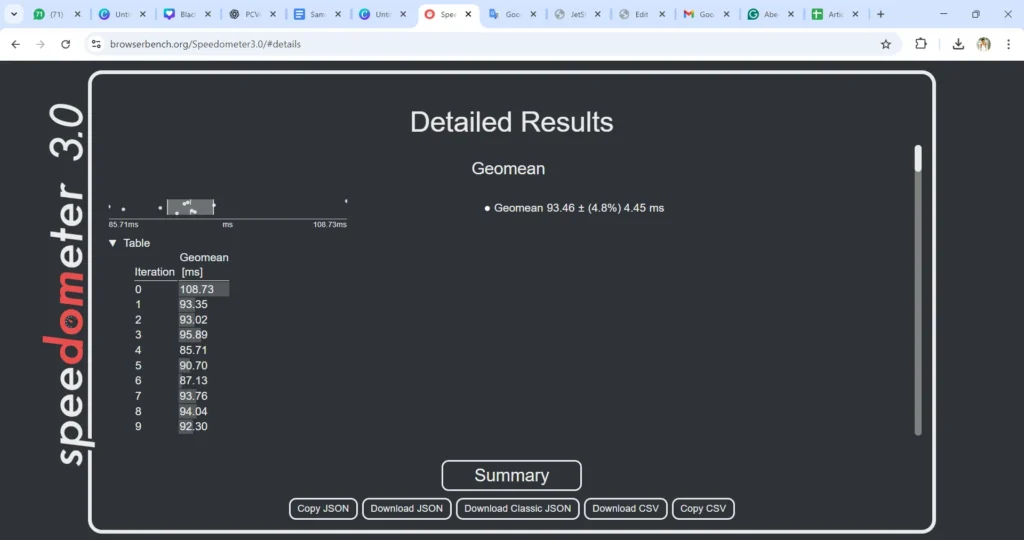Click the results scrollbar thumb
Image resolution: width=1024 pixels, height=540 pixels.
click(918, 159)
